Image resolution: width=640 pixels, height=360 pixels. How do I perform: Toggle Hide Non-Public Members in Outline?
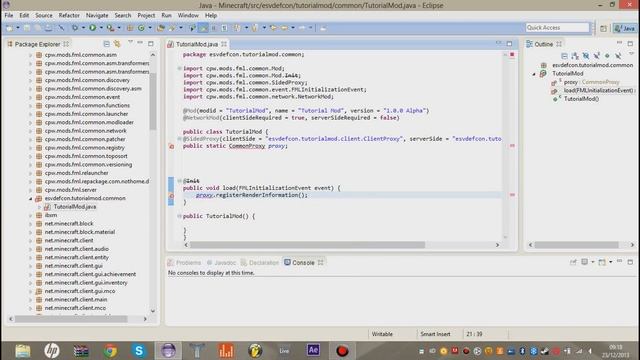tap(607, 56)
